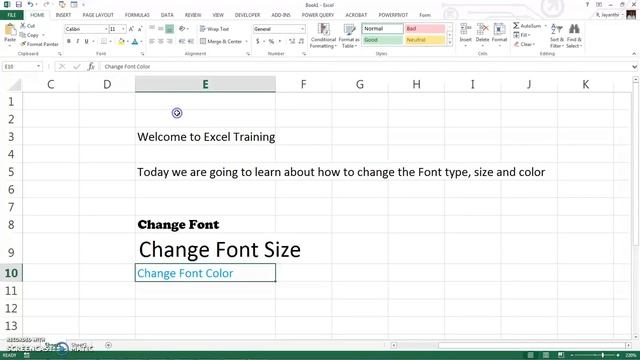Open the font size 11 dropdown
Image resolution: width=640 pixels, height=360 pixels.
123,29
